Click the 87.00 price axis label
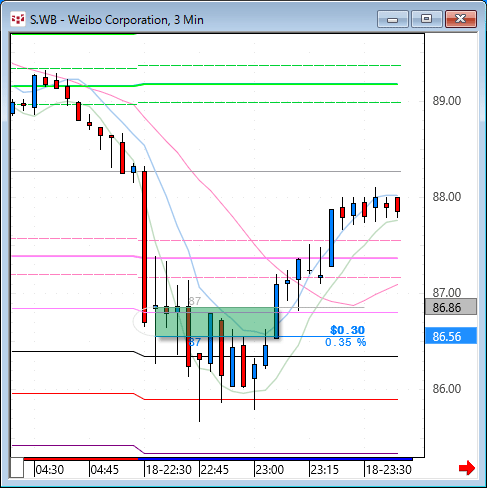 coord(447,293)
